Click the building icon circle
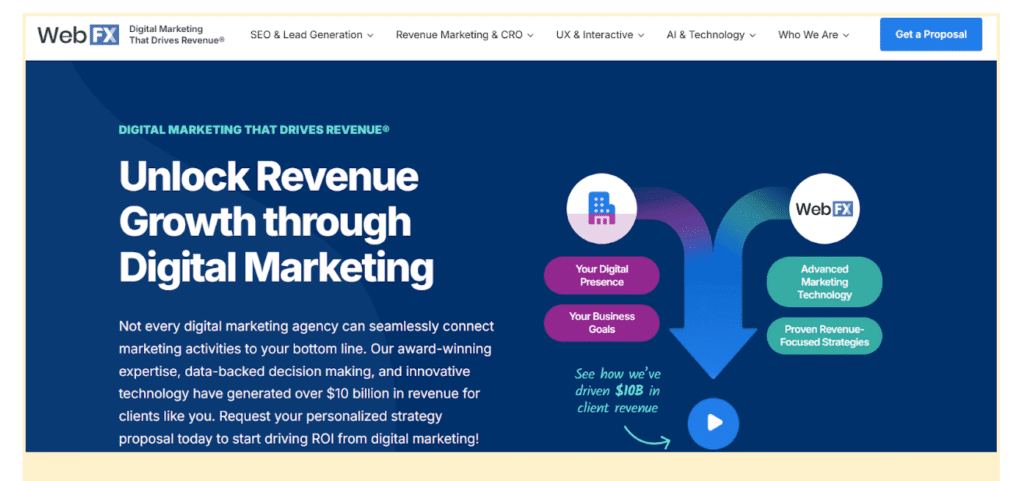Viewport: 1024px width, 481px height. click(602, 208)
